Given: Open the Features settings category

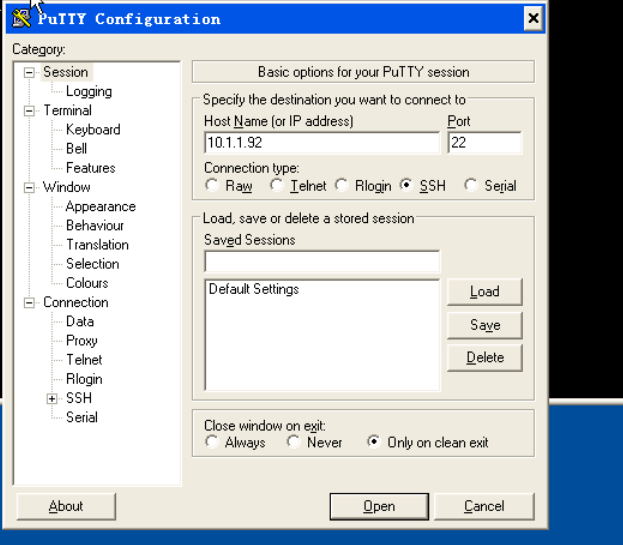Looking at the screenshot, I should (91, 168).
